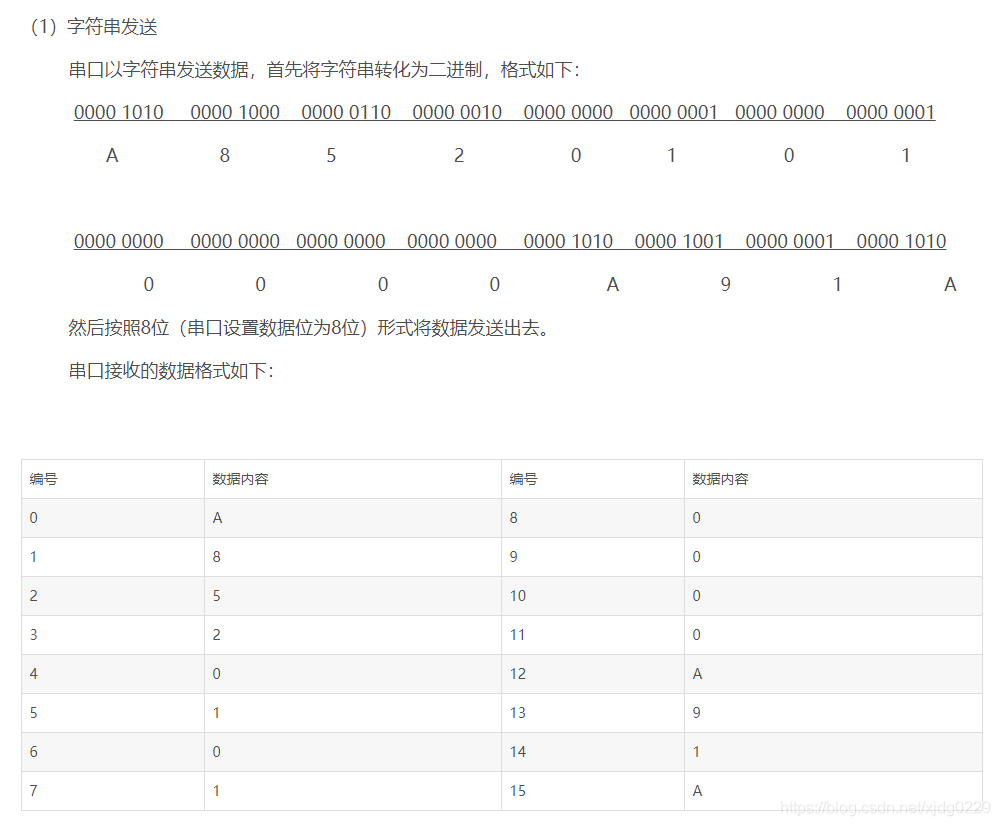This screenshot has height=826, width=1000.
Task: Click the binary group 0000 0010
Action: (x=457, y=112)
